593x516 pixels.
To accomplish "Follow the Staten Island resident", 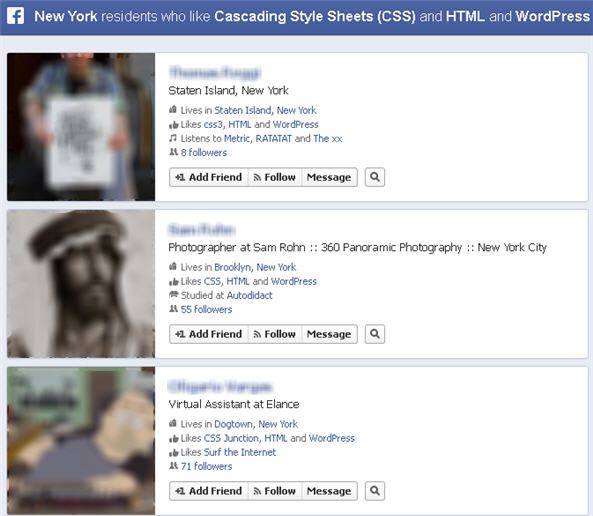I will coord(275,177).
